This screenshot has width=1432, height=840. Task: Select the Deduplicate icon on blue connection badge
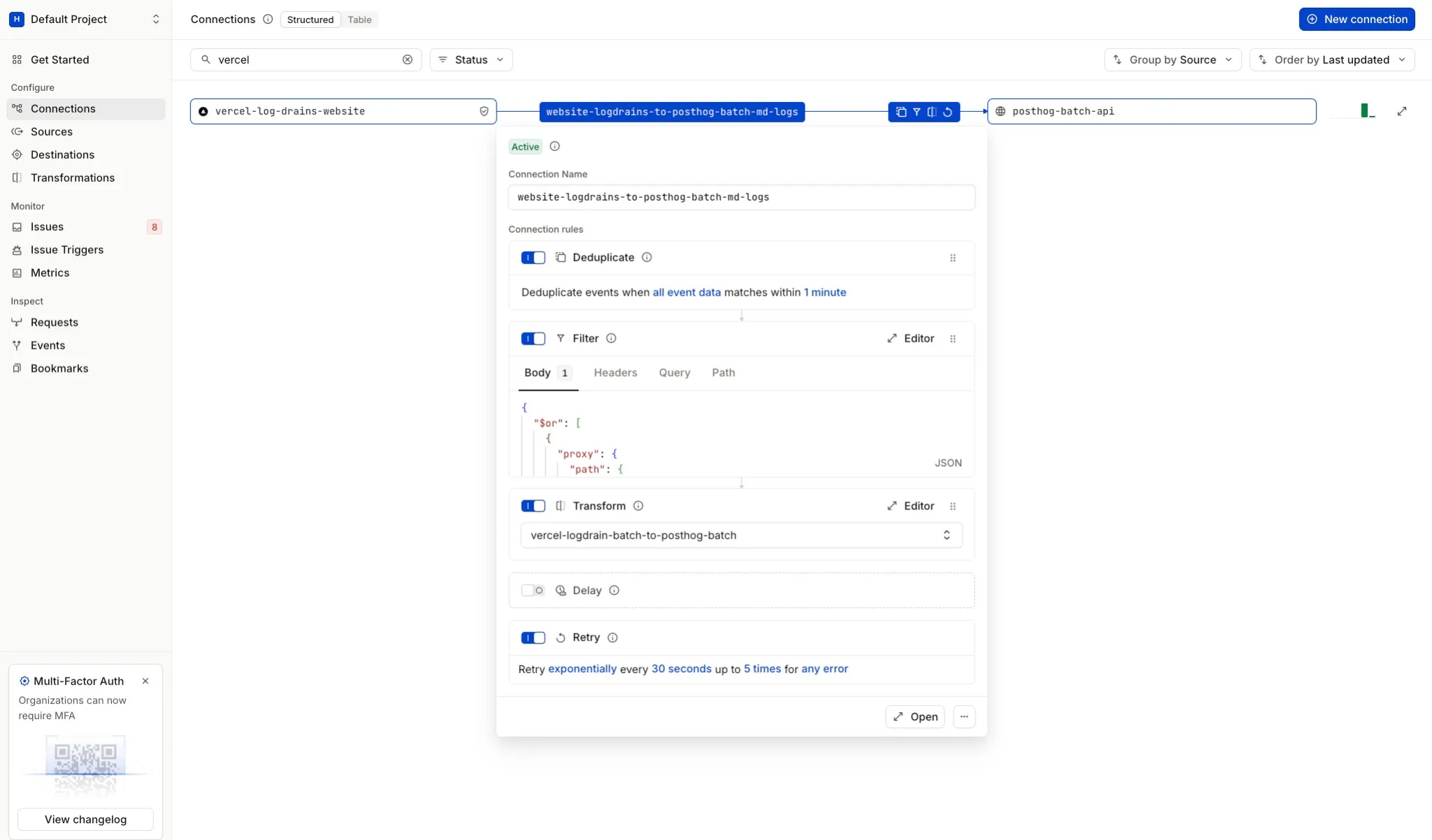point(901,111)
